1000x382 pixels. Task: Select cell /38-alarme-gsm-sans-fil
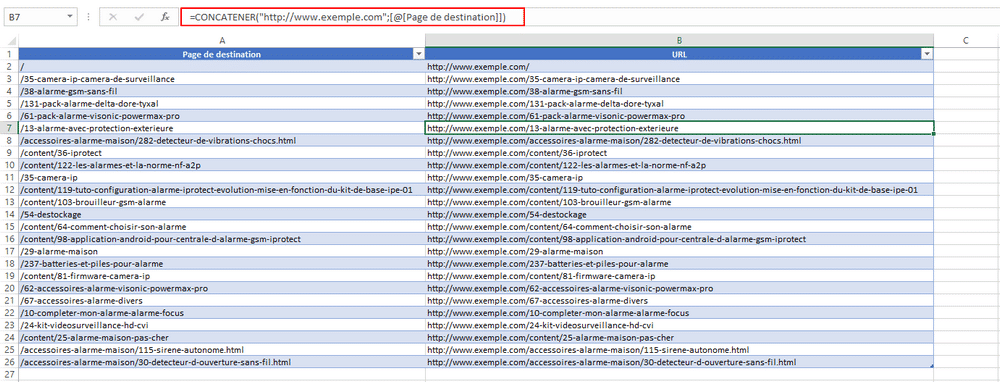pos(221,91)
